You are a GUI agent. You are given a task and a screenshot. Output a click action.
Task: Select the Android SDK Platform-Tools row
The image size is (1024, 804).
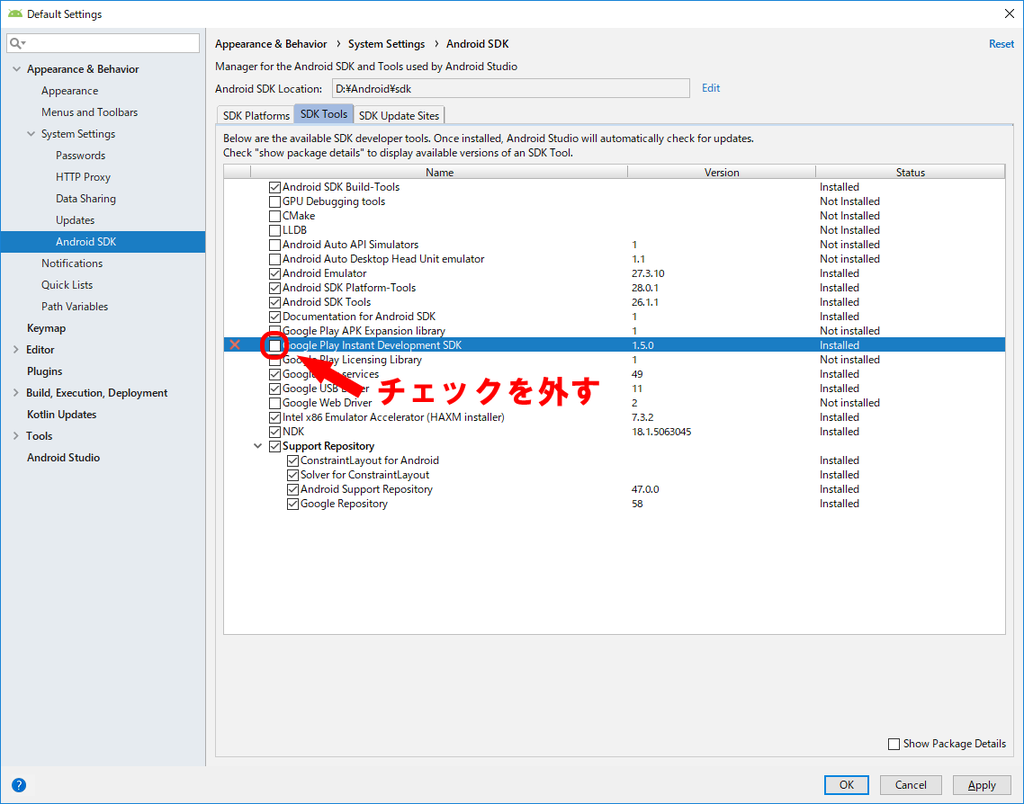(x=614, y=288)
